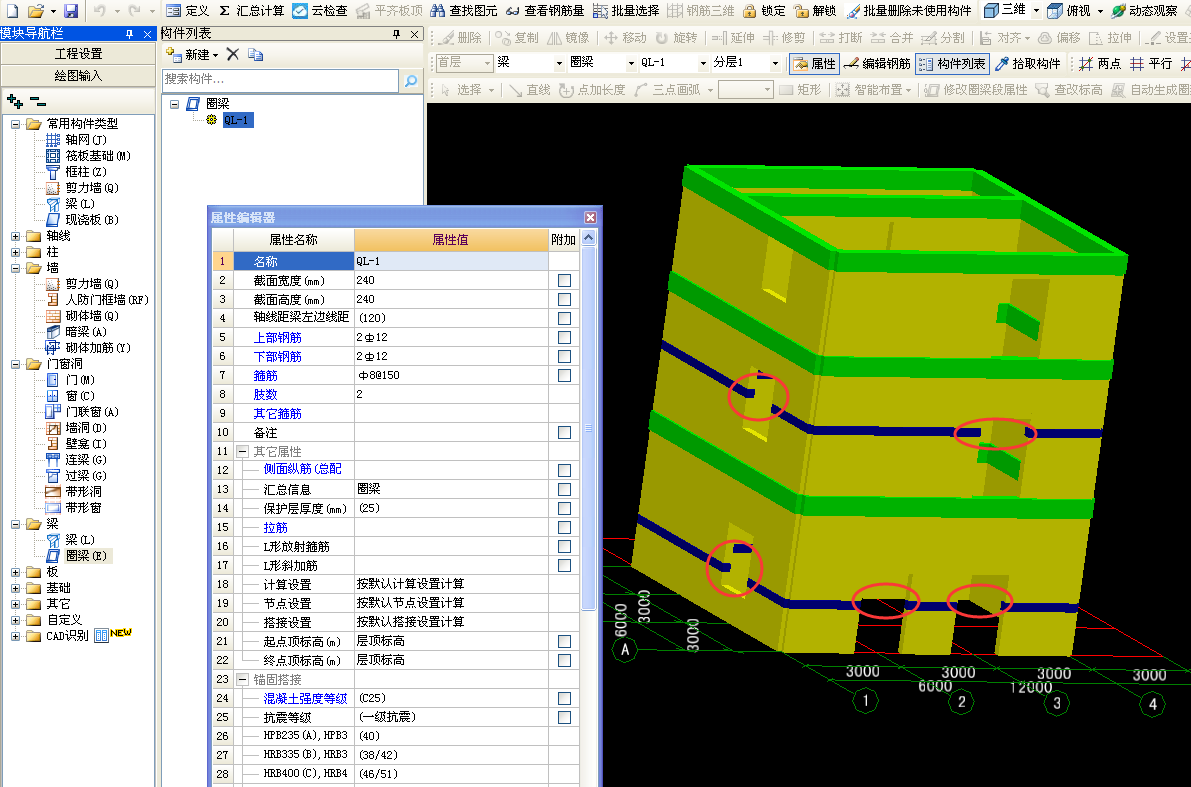The width and height of the screenshot is (1191, 787).
Task: Start 动态观察 dynamic orbit
Action: 1144,11
